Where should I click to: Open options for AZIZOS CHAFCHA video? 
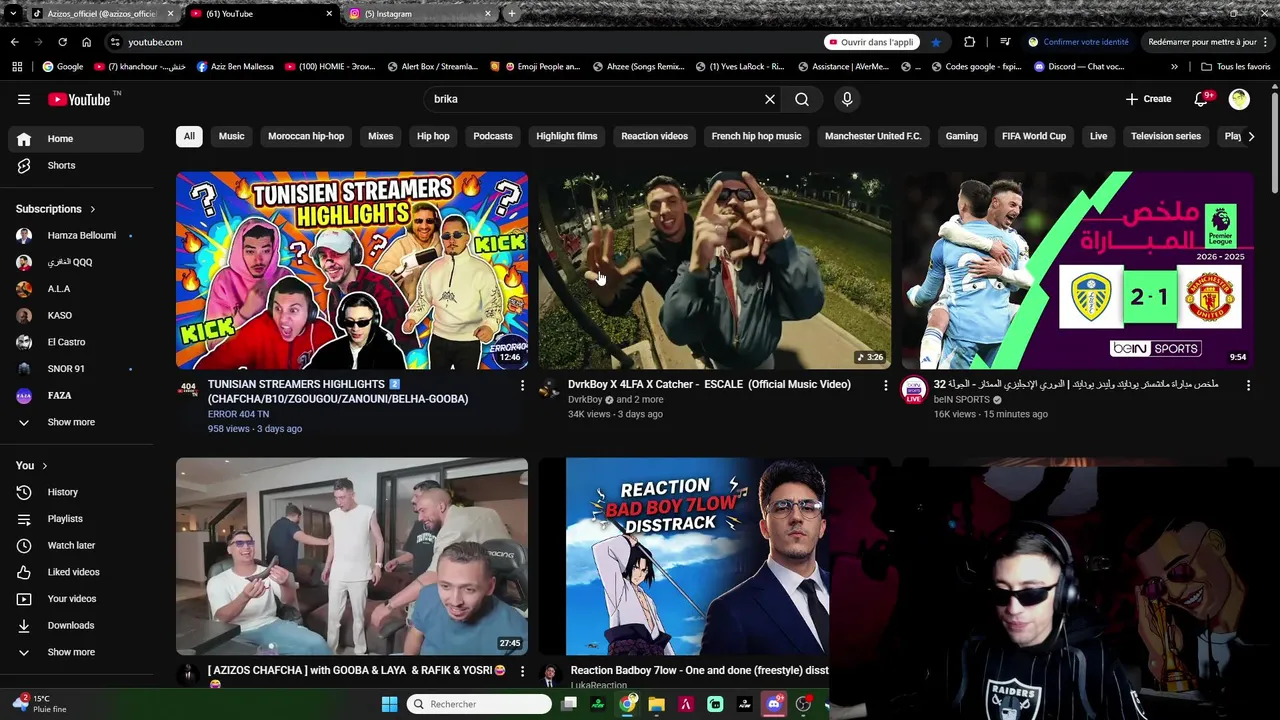click(522, 671)
